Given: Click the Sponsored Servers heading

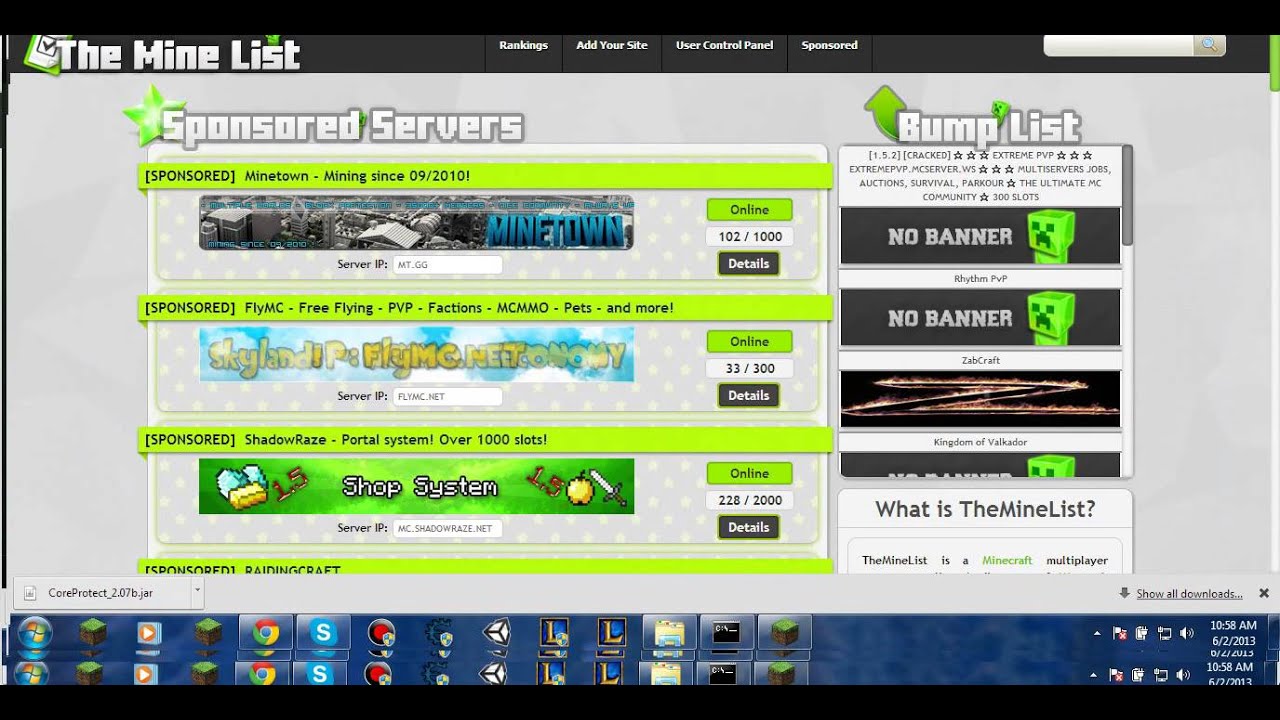Looking at the screenshot, I should (342, 126).
